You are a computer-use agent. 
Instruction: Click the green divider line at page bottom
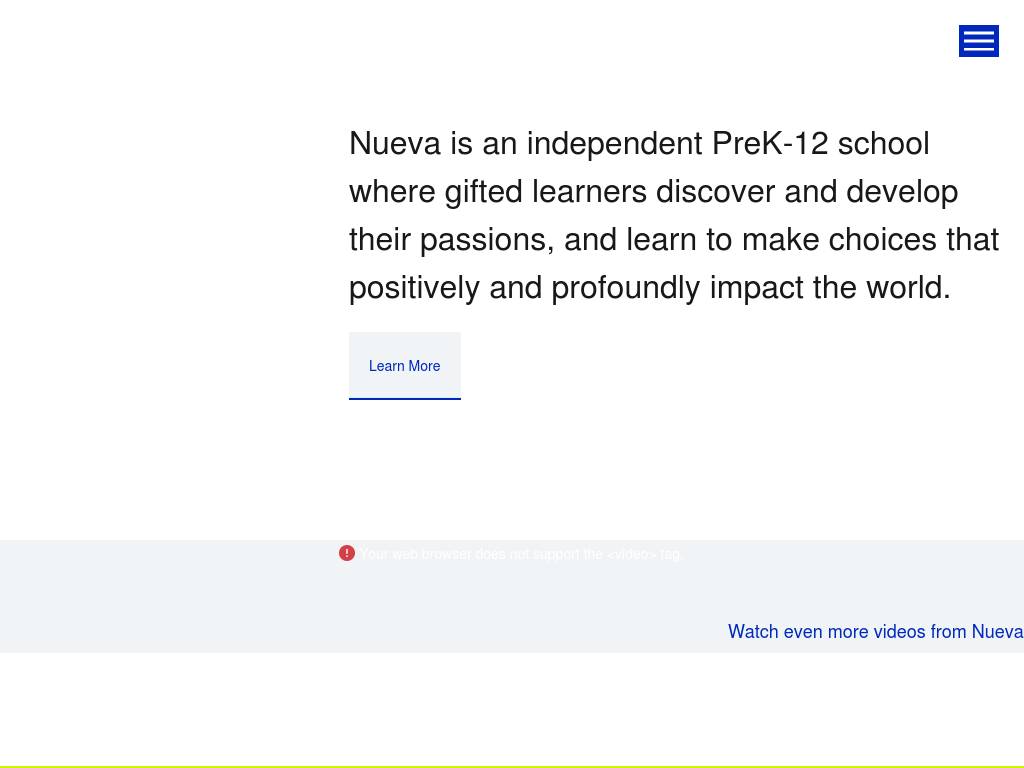(512, 766)
